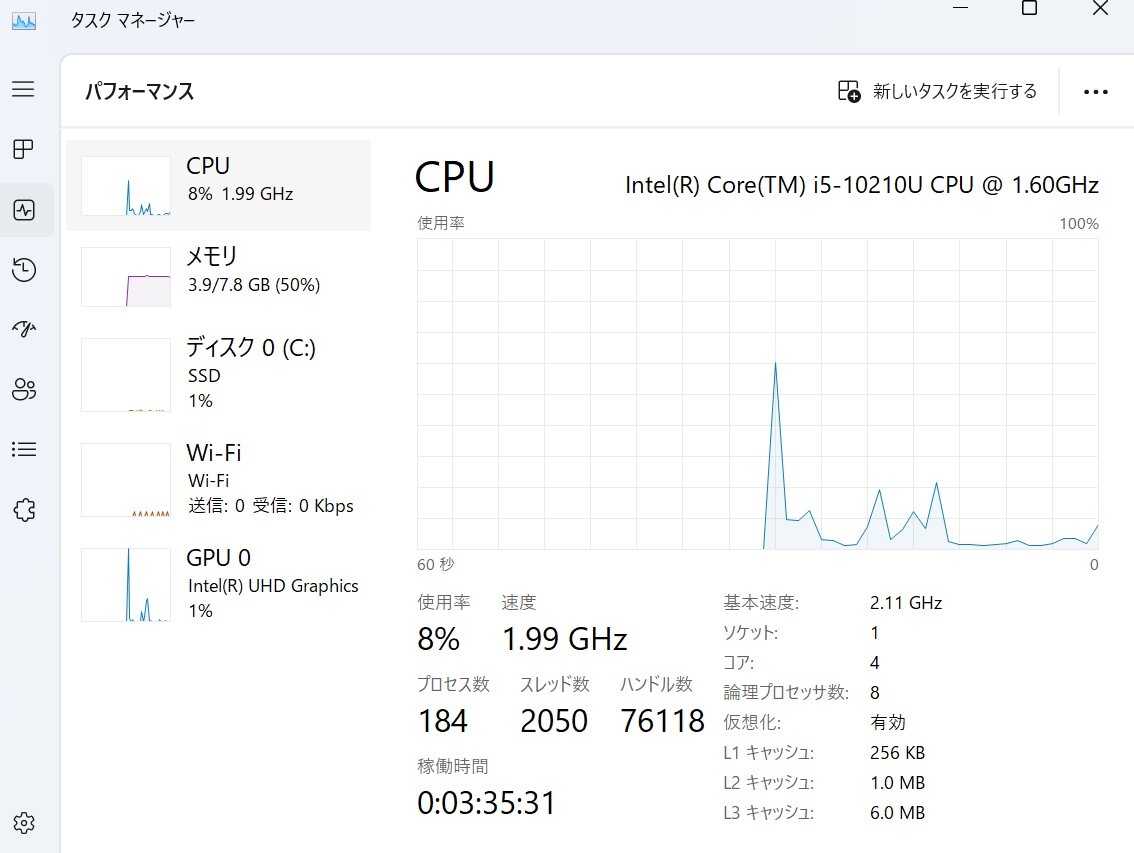Select the Wi-Fi performance item

(x=218, y=479)
